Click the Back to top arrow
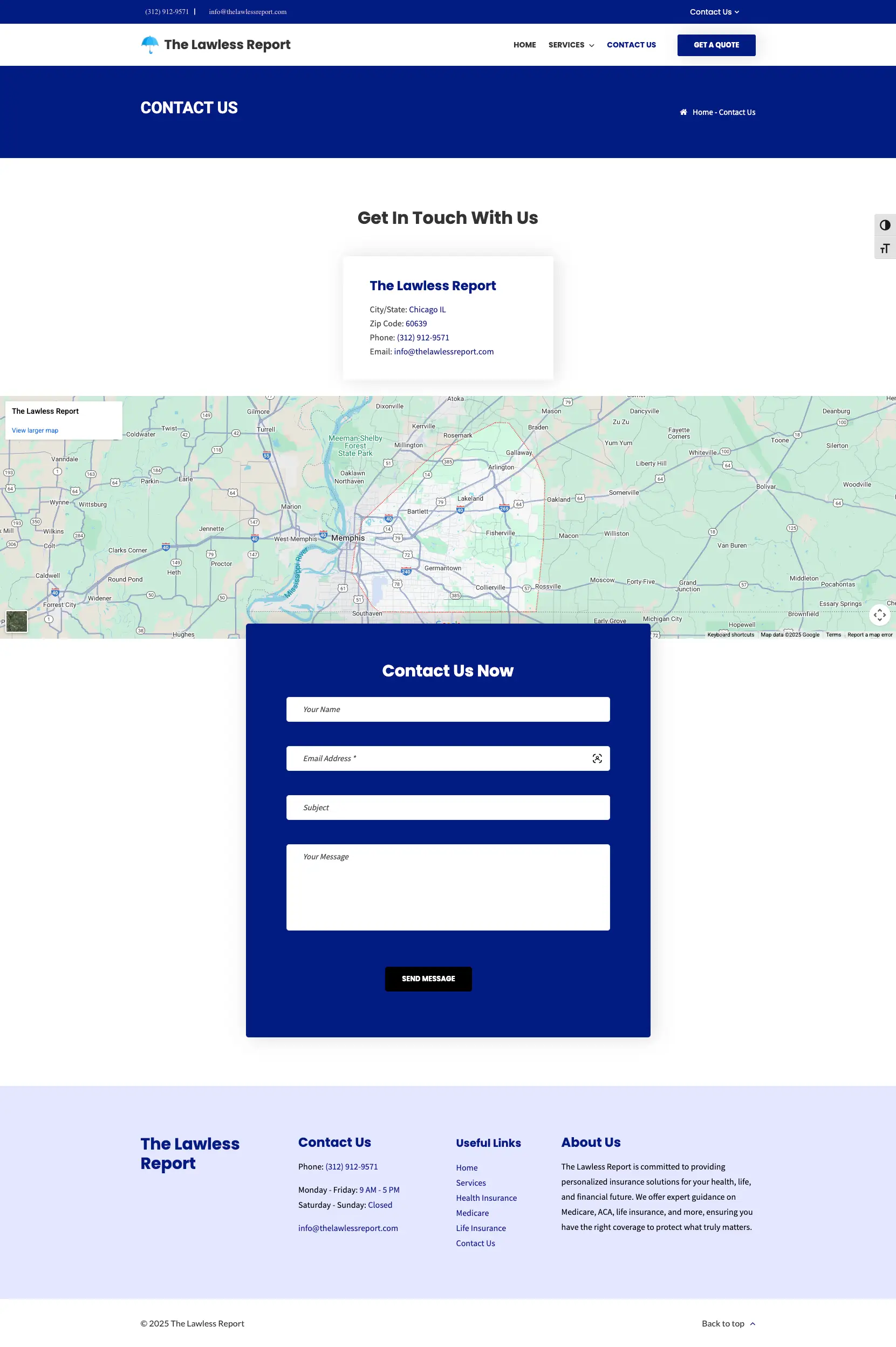Viewport: 896px width, 1347px height. (x=752, y=1324)
